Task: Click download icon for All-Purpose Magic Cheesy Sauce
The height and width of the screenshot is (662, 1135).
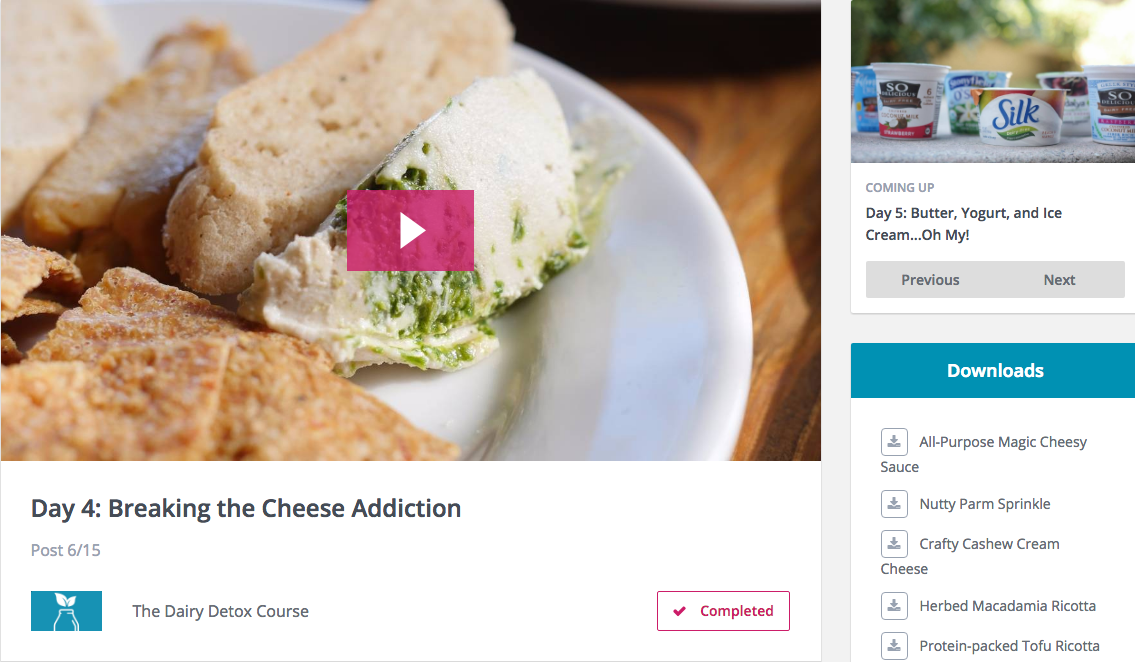Action: pyautogui.click(x=894, y=441)
